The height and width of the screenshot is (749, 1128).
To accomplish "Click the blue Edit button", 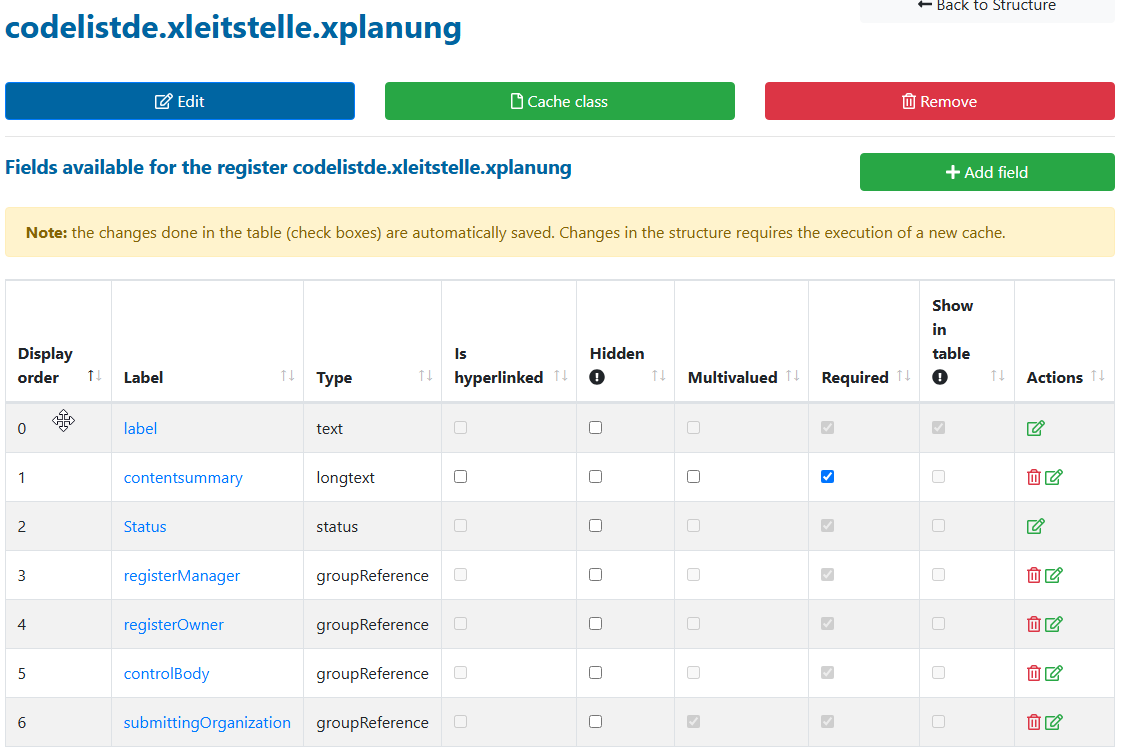I will tap(180, 101).
